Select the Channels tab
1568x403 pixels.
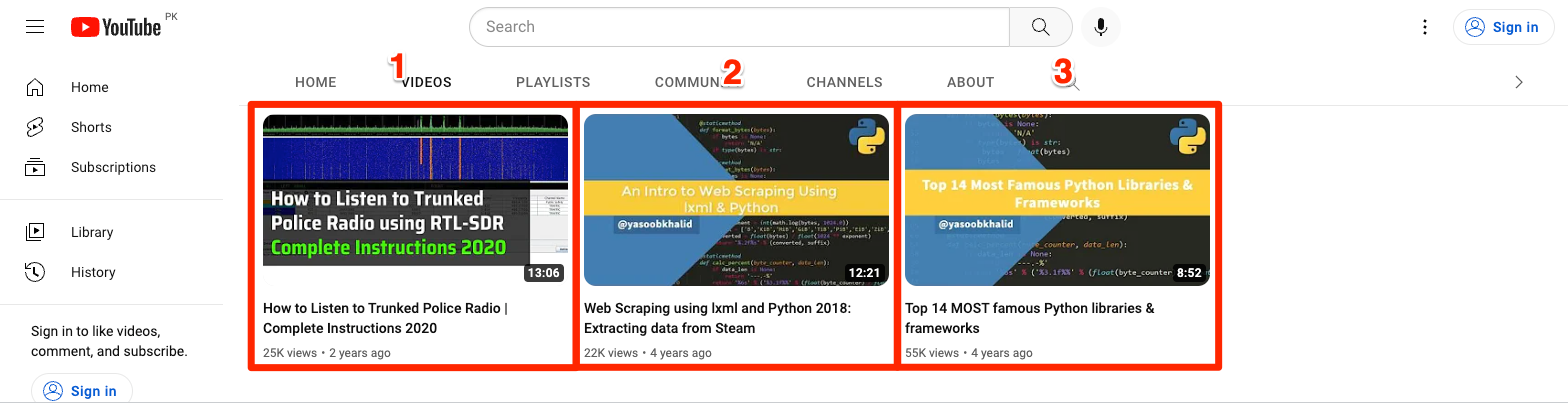(844, 83)
